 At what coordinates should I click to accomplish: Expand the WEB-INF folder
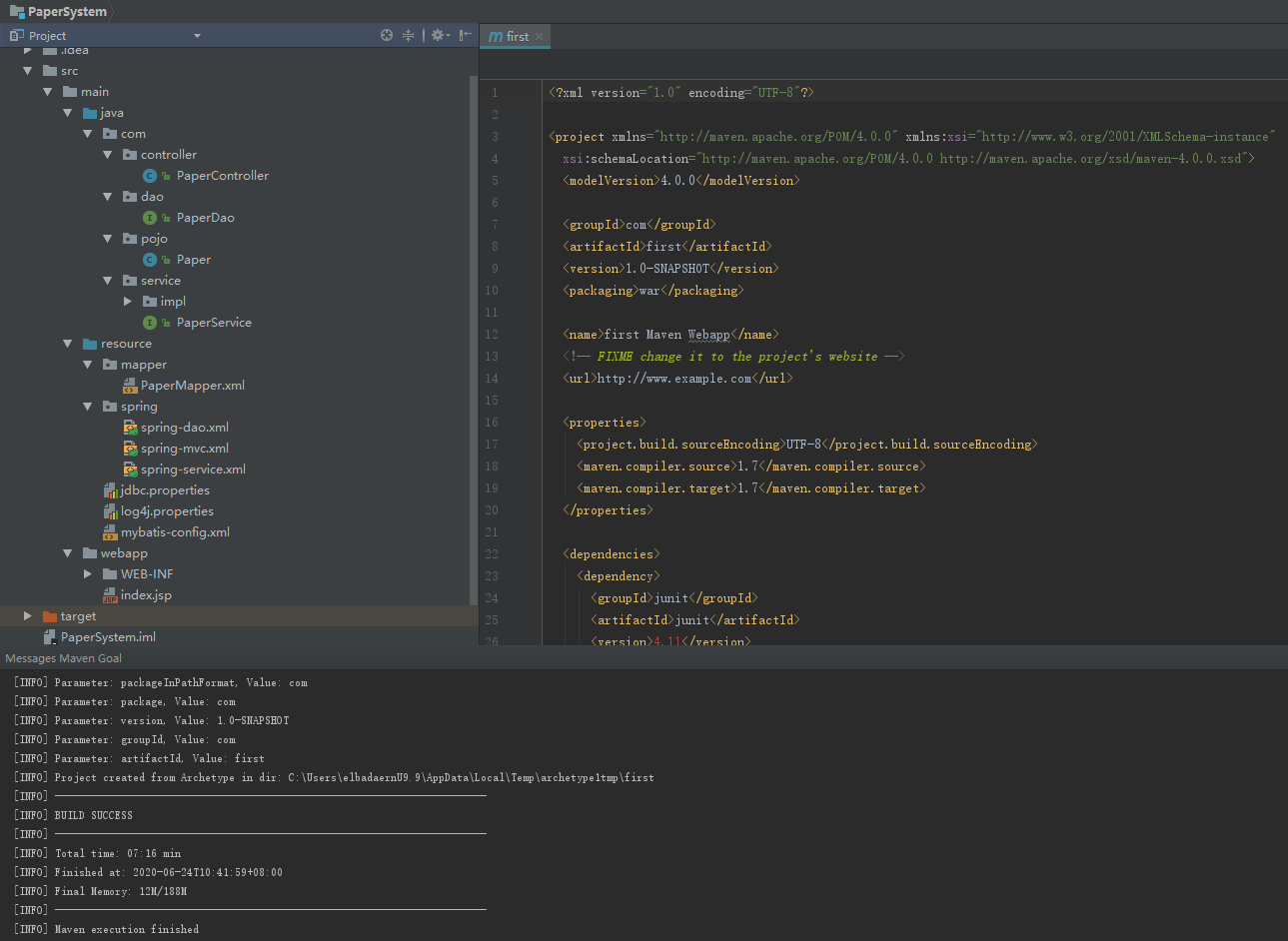[x=87, y=574]
